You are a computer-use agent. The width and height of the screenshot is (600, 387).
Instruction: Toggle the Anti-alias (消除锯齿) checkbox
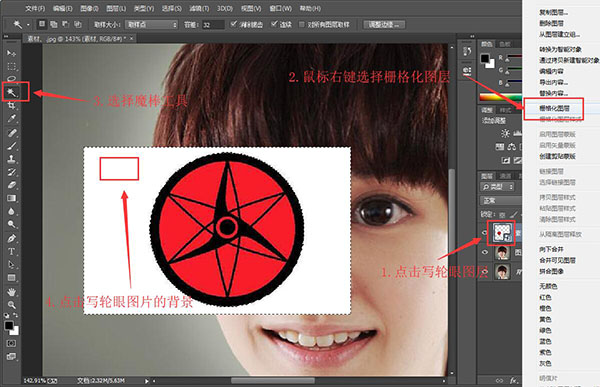click(x=234, y=24)
